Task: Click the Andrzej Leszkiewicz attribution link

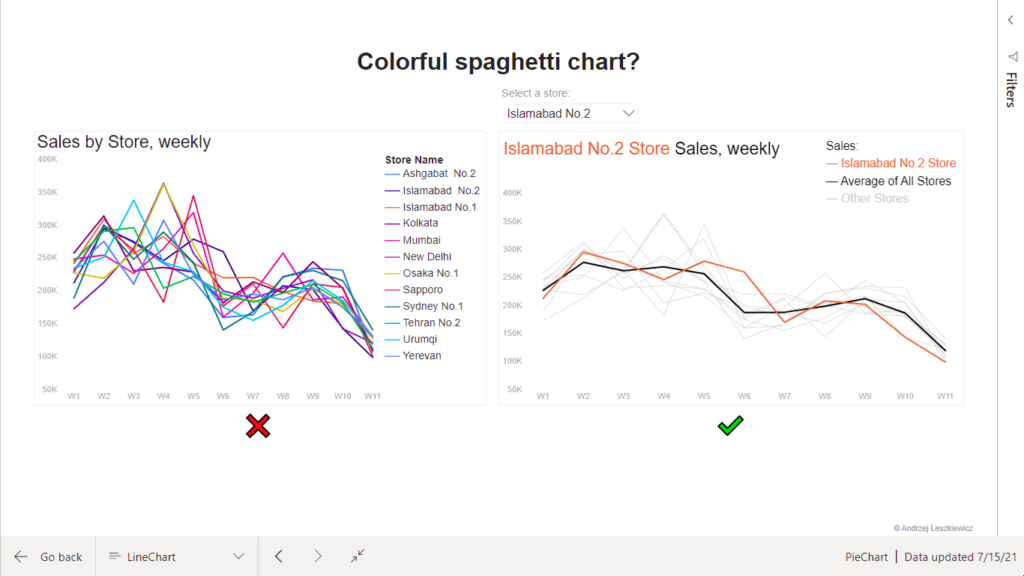Action: [x=933, y=528]
